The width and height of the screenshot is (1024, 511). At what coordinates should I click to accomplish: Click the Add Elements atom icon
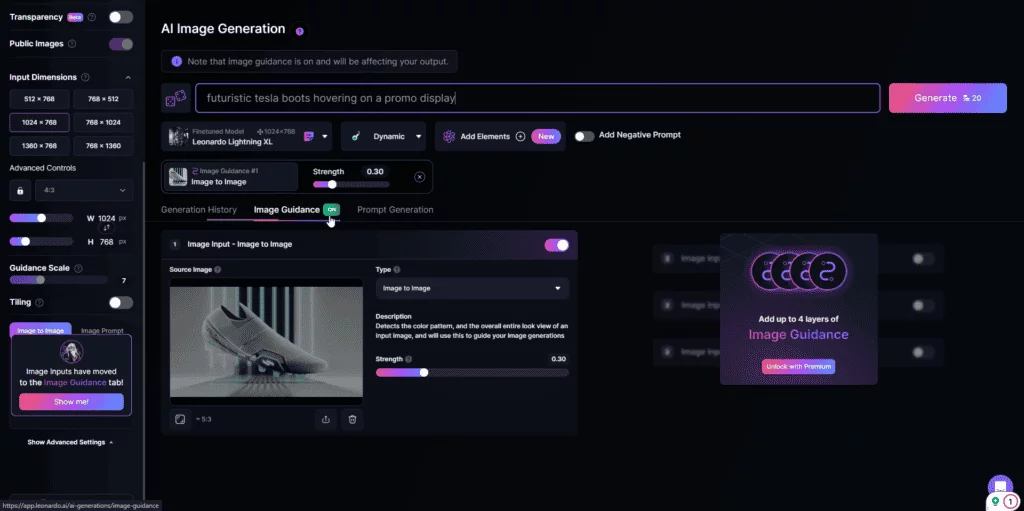(x=449, y=137)
